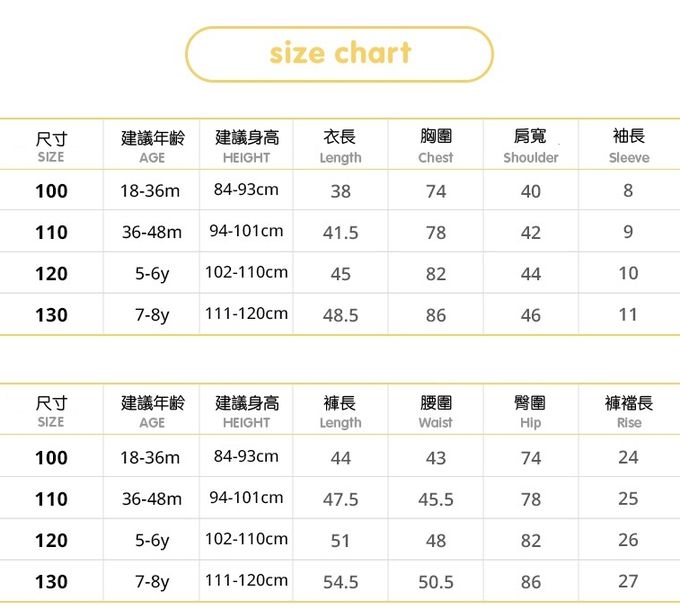680x609 pixels.
Task: Click the 45.5 waist value
Action: click(435, 499)
